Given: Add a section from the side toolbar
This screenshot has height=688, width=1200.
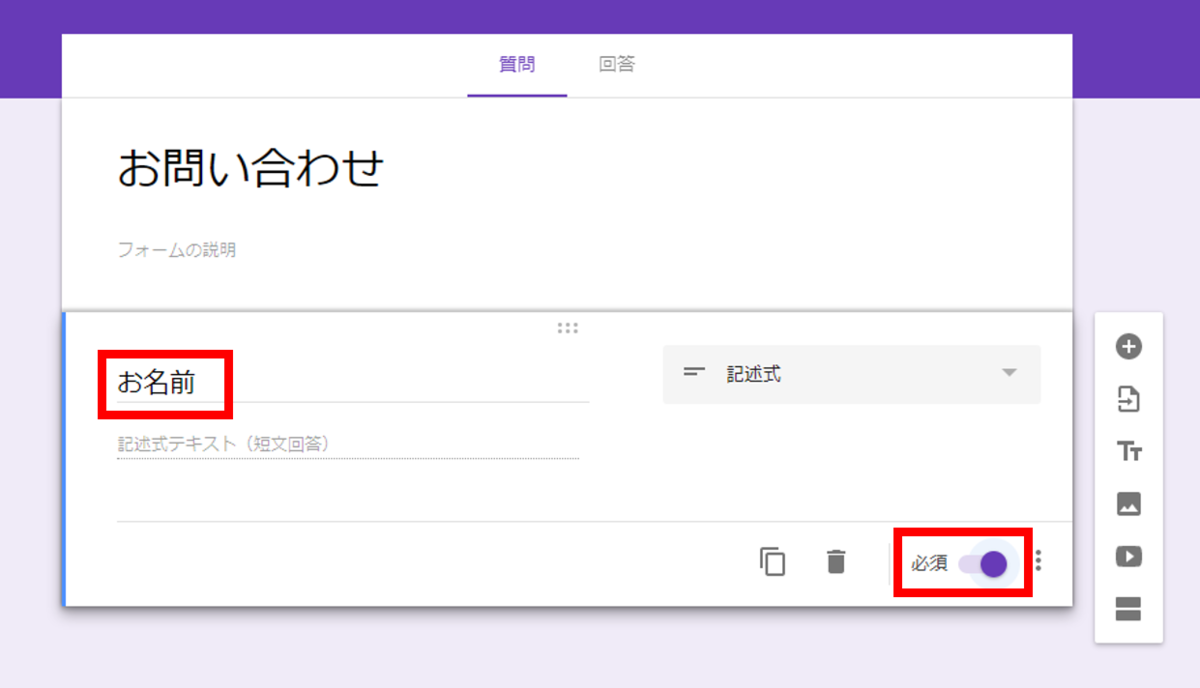Looking at the screenshot, I should pos(1129,608).
